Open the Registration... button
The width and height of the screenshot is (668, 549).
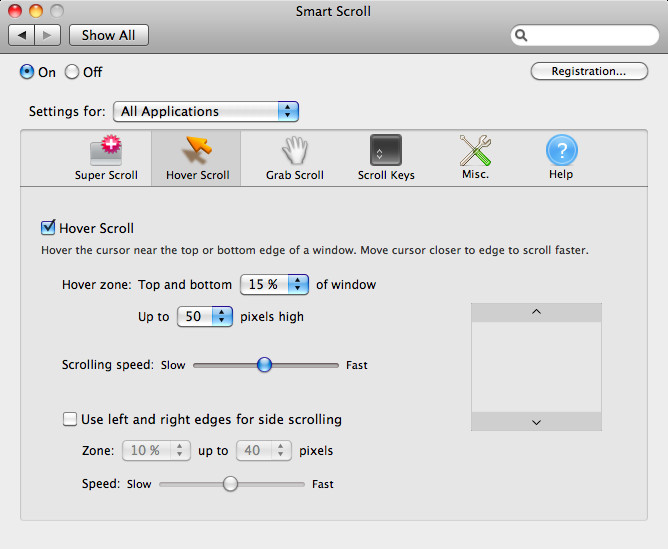pos(589,71)
